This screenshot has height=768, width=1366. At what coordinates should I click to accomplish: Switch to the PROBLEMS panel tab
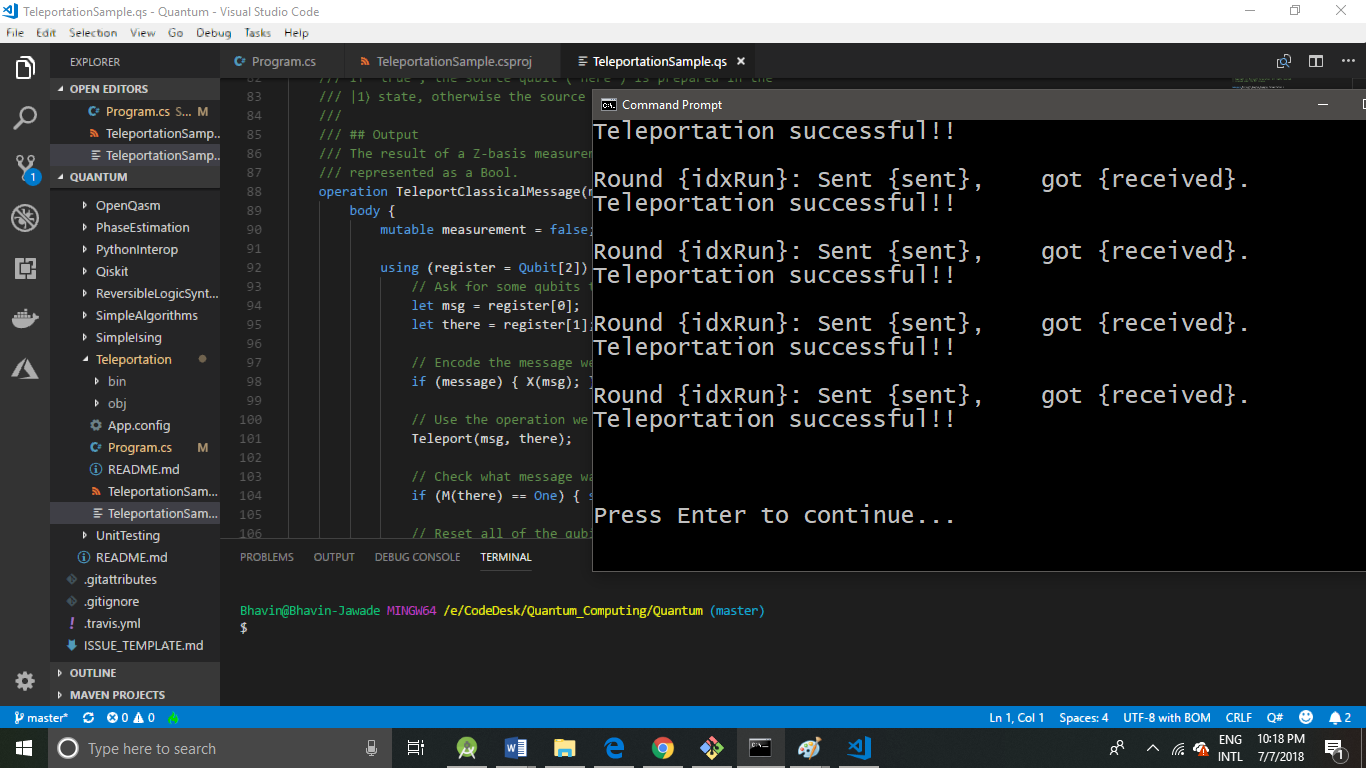click(x=267, y=557)
